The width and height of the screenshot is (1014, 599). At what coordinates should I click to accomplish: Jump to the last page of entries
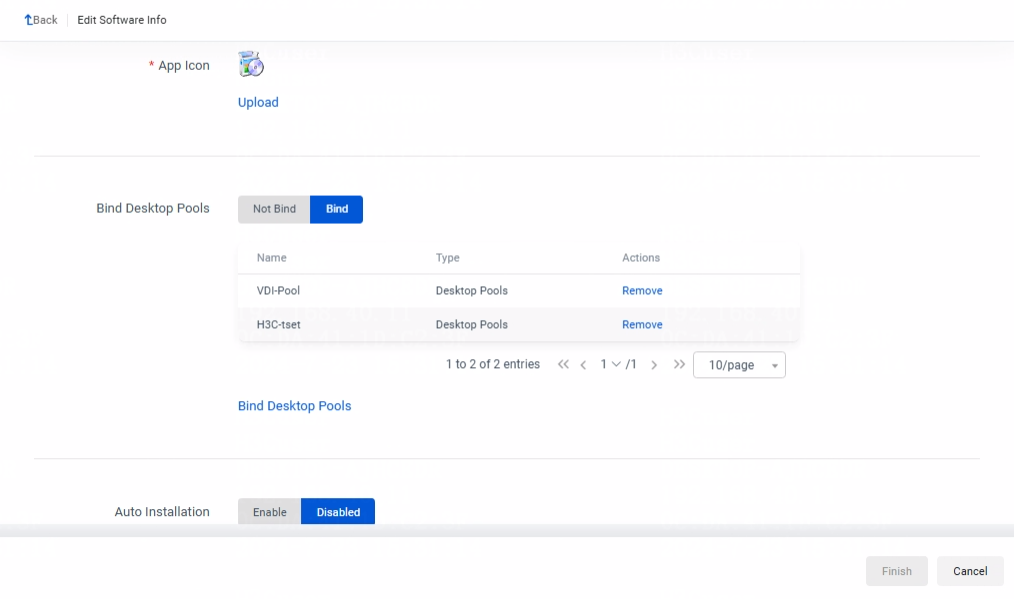click(680, 365)
